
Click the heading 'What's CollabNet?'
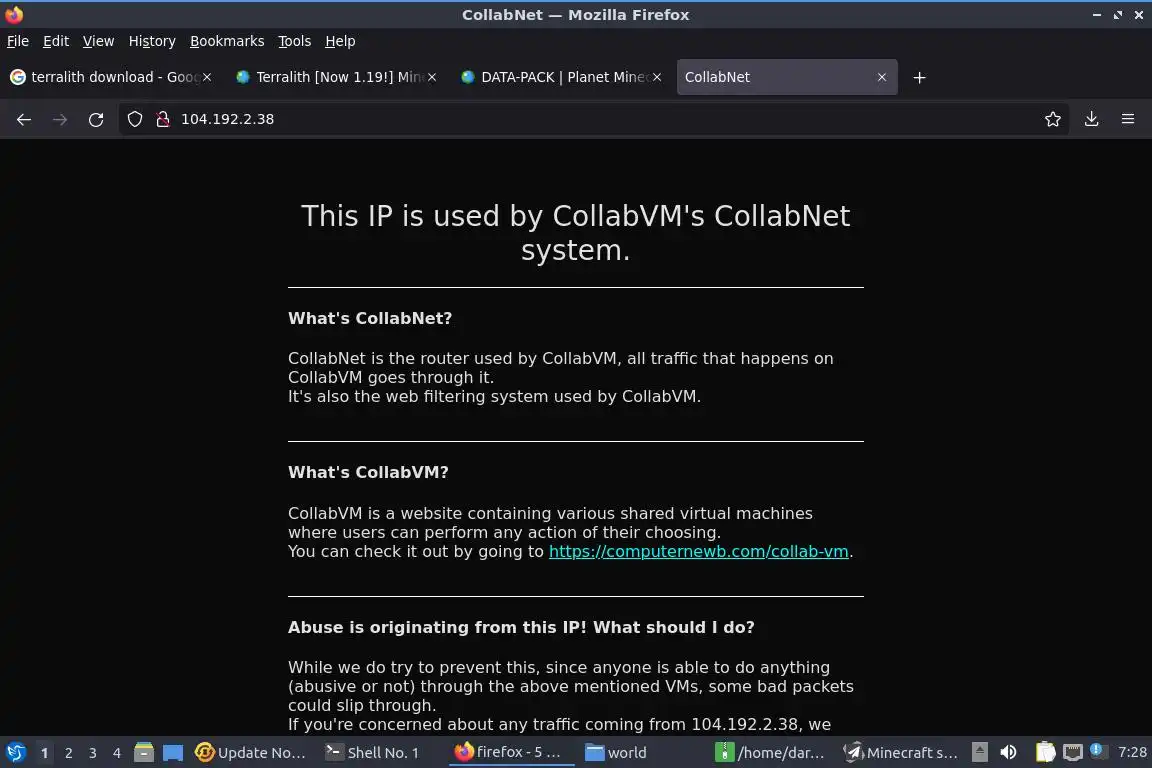[x=370, y=318]
